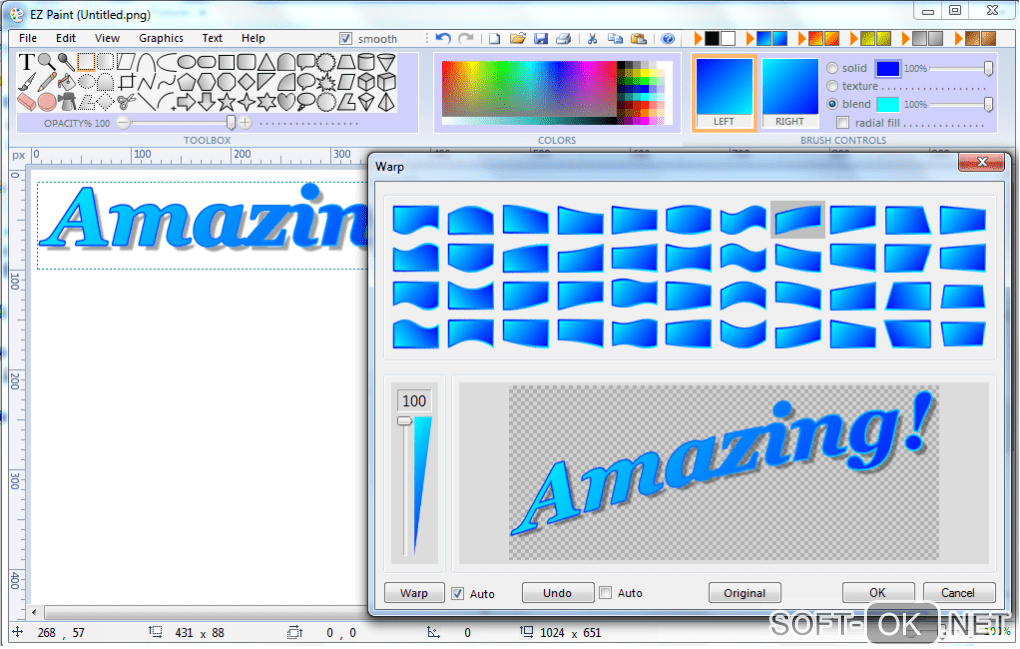1020x649 pixels.
Task: Click the warp strength value field 100
Action: 414,401
